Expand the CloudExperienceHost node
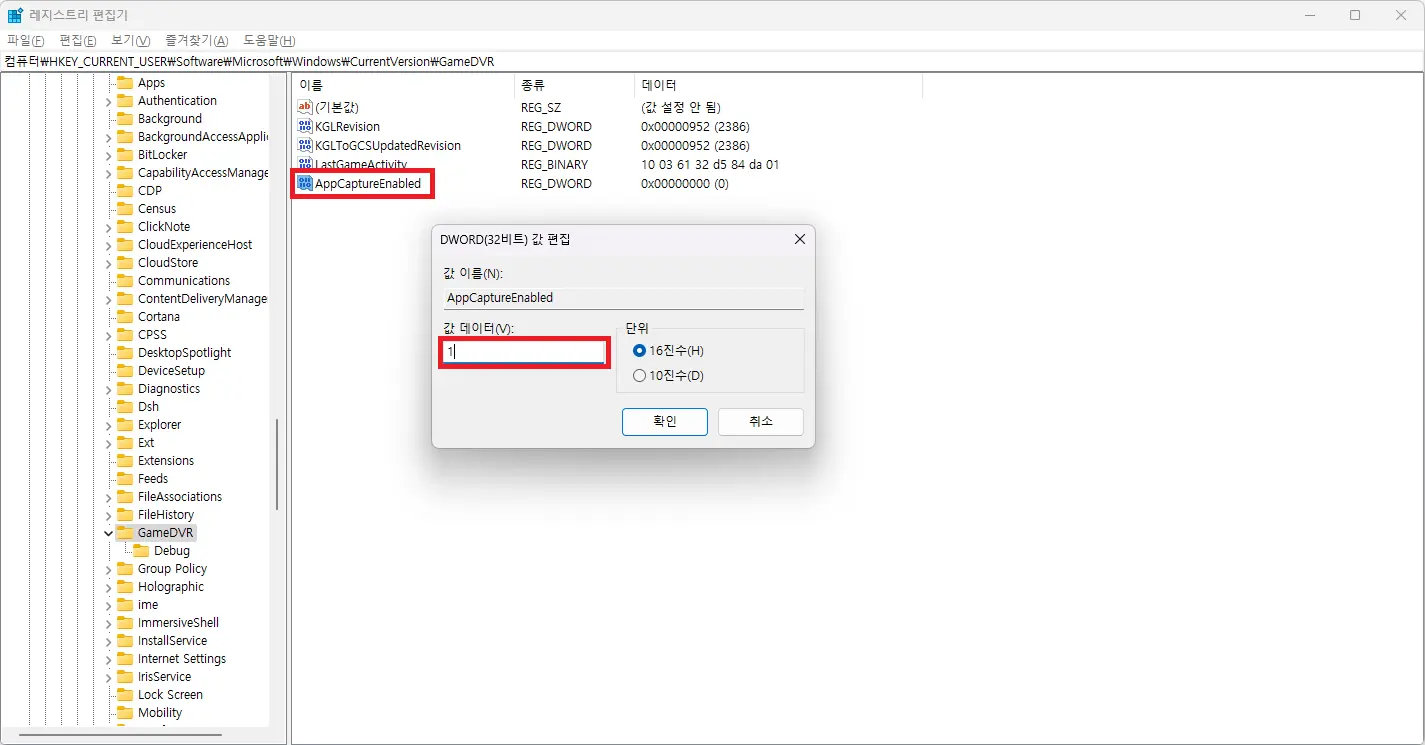Image resolution: width=1425 pixels, height=745 pixels. [109, 245]
